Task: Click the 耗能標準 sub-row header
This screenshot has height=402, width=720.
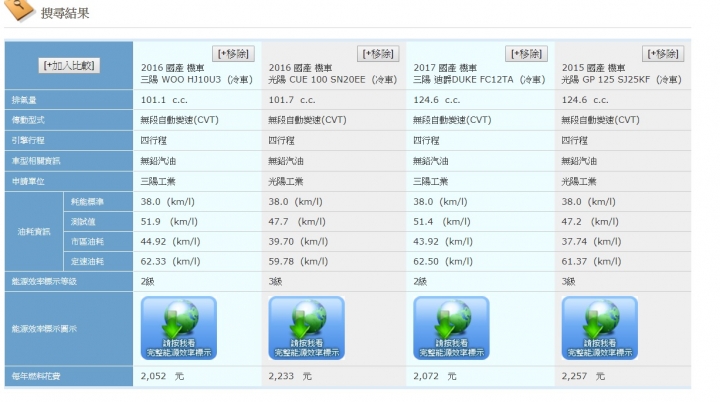Action: (98, 202)
